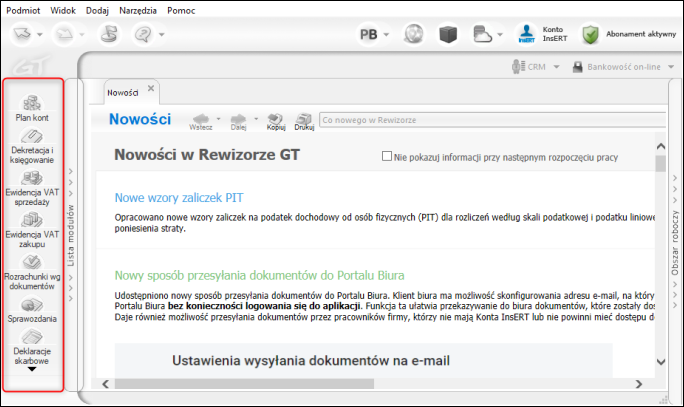This screenshot has width=684, height=407.
Task: Open the Sprawozdania module
Action: [32, 310]
